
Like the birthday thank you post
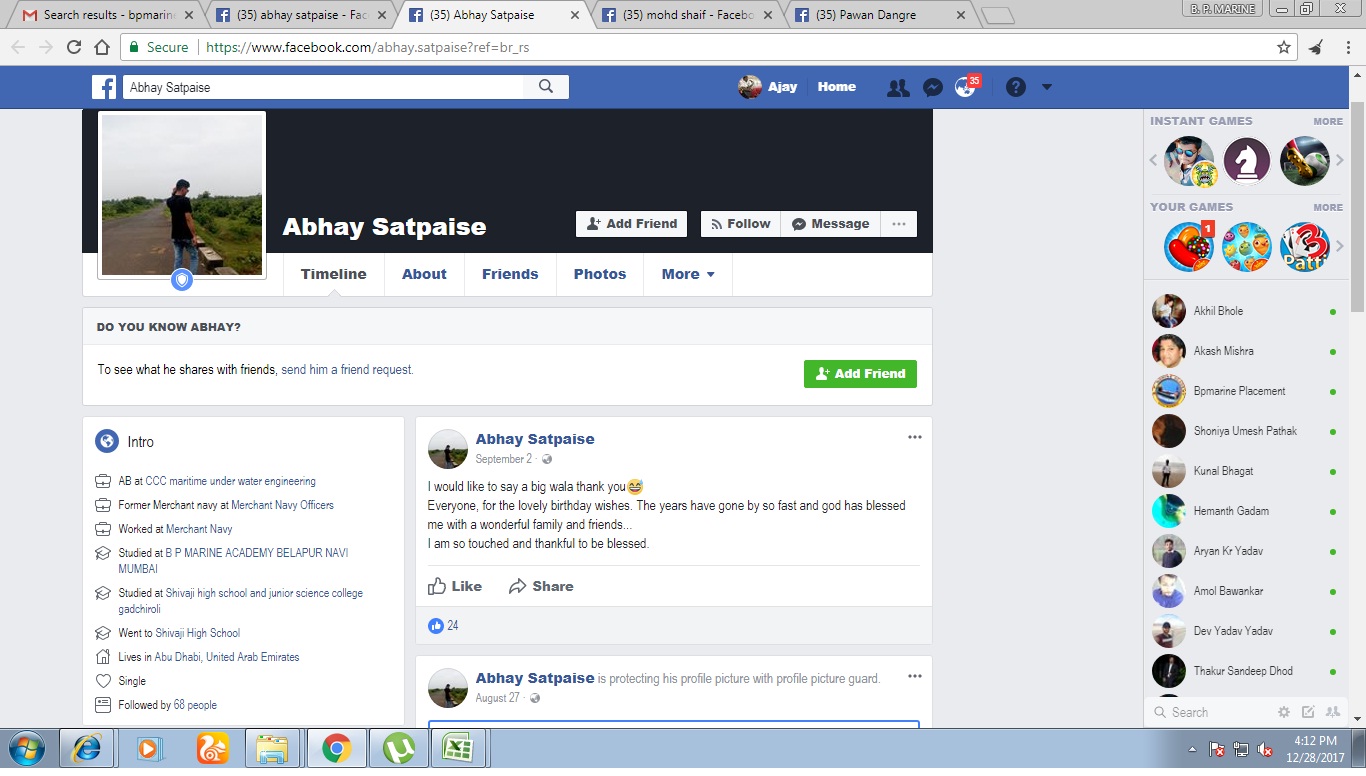coord(455,586)
